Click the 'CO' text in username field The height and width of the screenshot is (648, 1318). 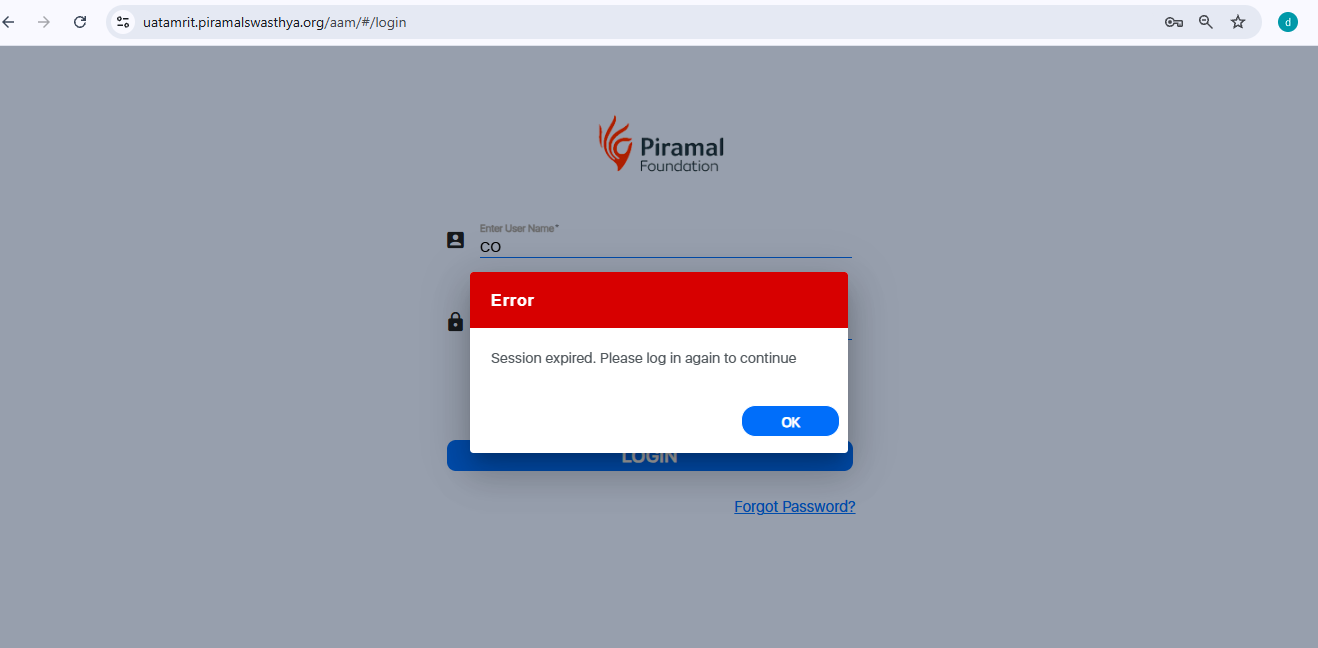[490, 247]
